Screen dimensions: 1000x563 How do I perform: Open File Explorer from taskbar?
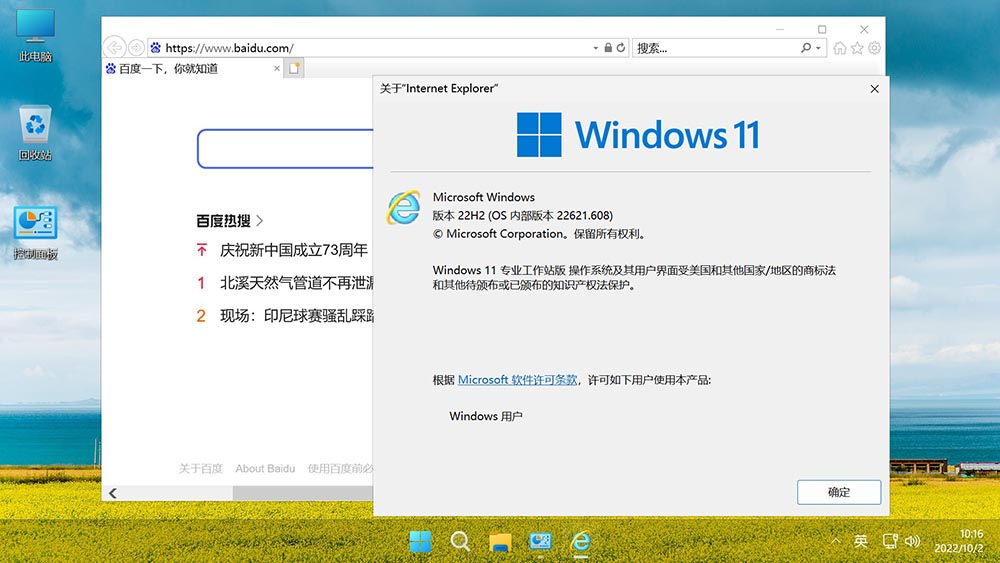(x=500, y=541)
